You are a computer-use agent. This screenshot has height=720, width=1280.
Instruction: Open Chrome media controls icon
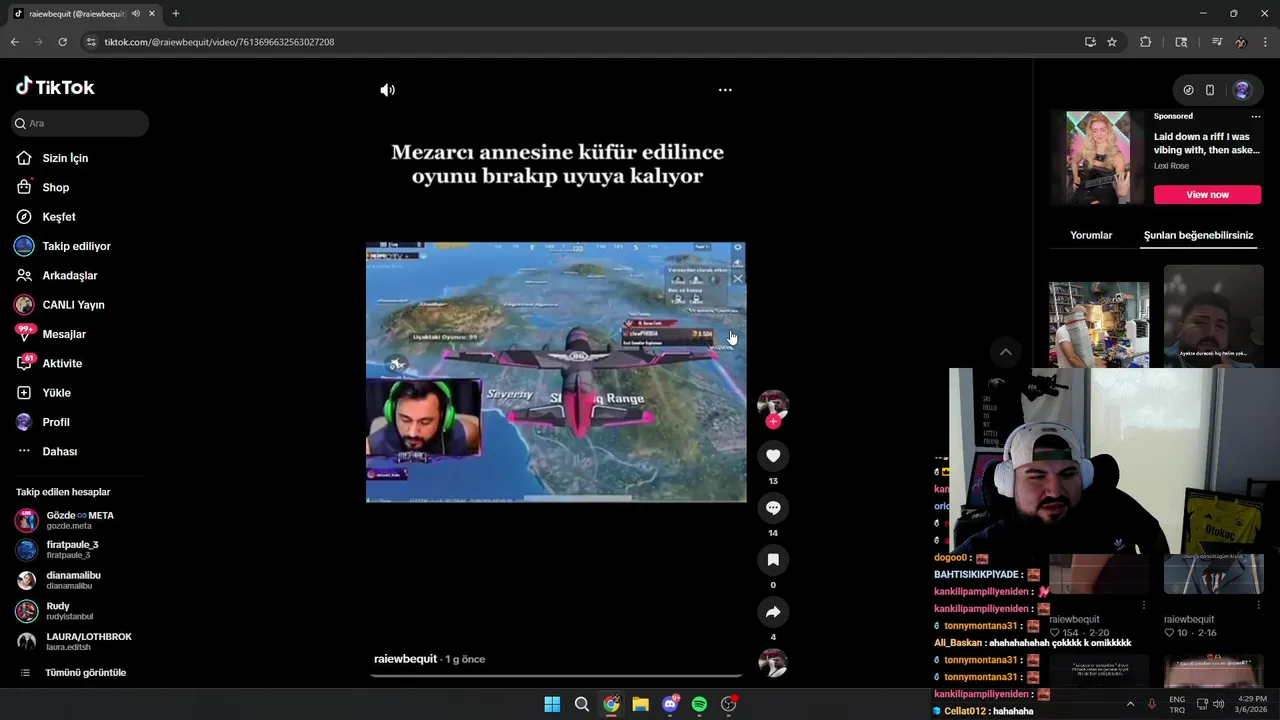[1217, 42]
